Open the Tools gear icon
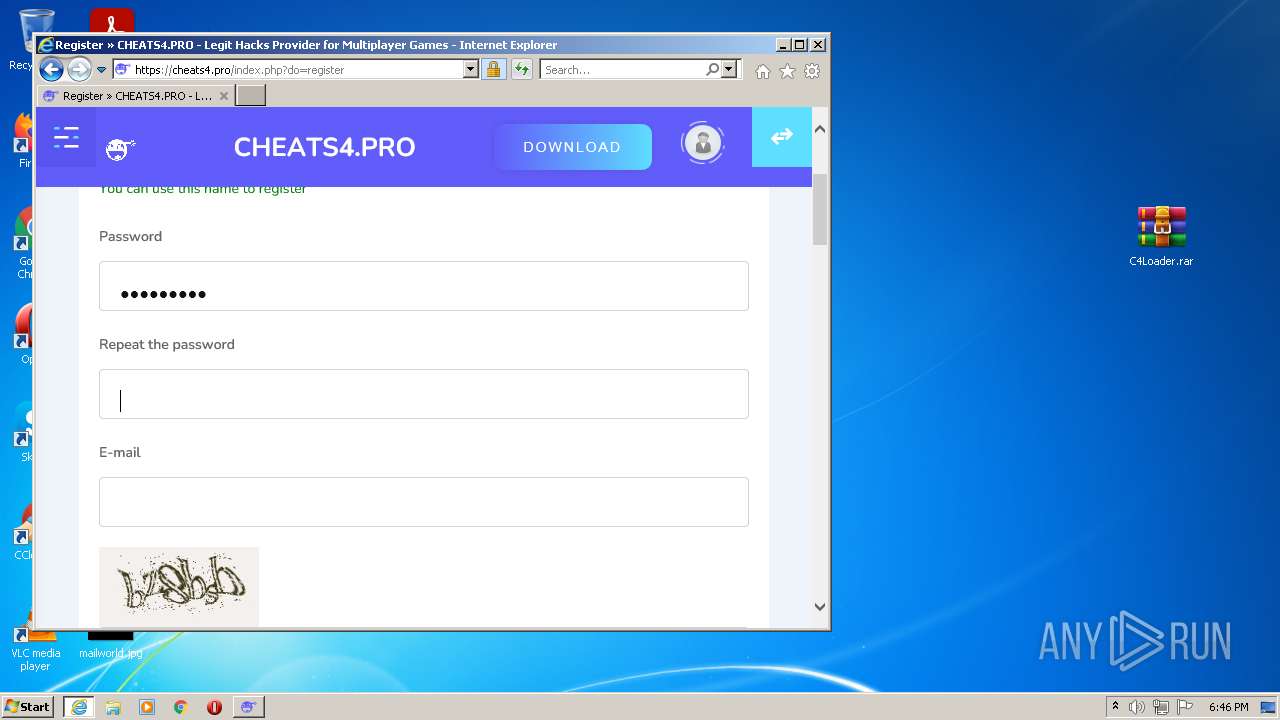The height and width of the screenshot is (720, 1280). 812,71
